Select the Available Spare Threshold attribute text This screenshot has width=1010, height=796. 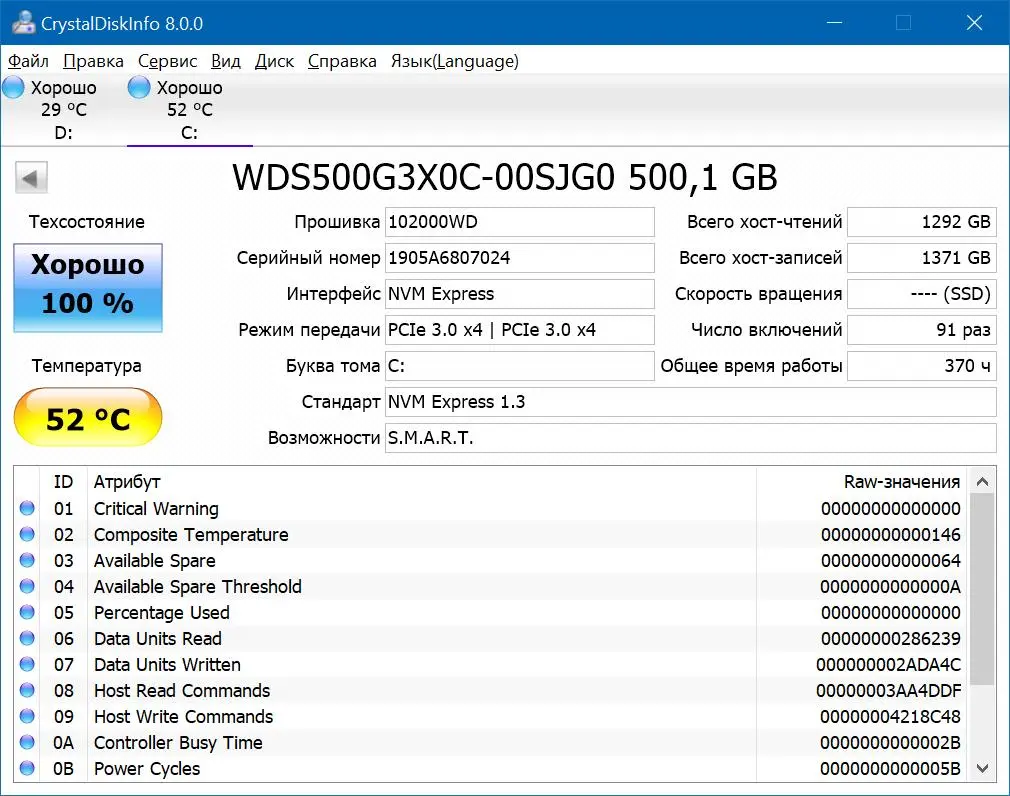click(x=198, y=587)
